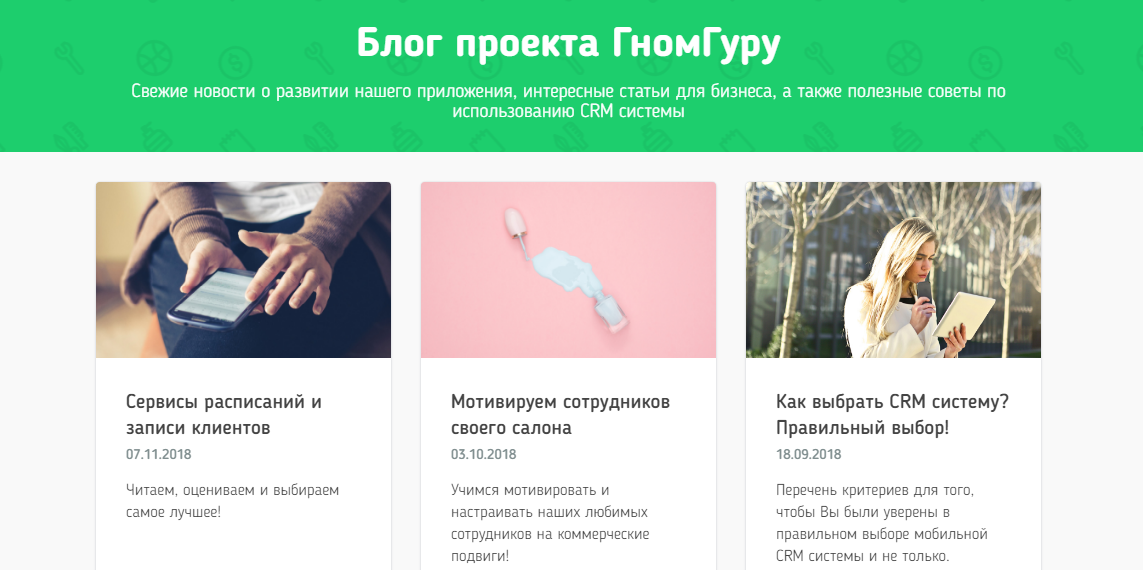The width and height of the screenshot is (1143, 570).
Task: Open article 'Сервисы расписаний и записи клиентов'
Action: (224, 415)
